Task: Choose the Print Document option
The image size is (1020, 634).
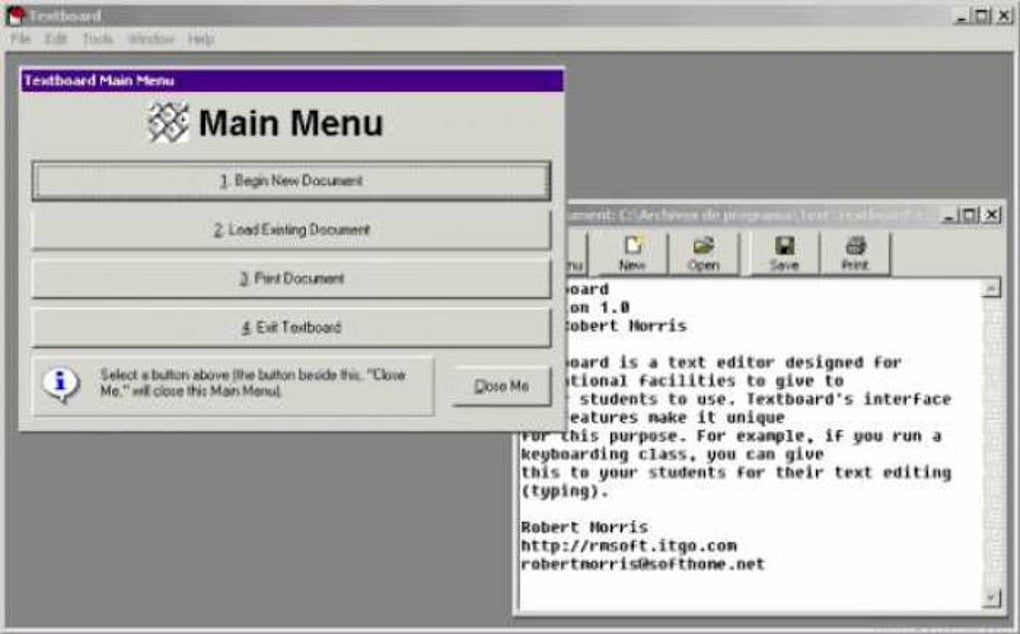Action: tap(290, 278)
